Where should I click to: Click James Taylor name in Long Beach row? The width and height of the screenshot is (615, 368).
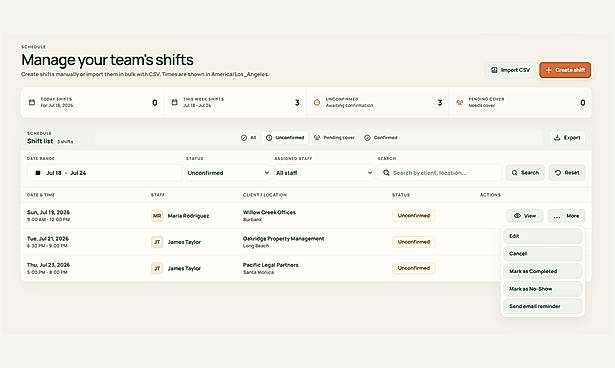coord(184,242)
